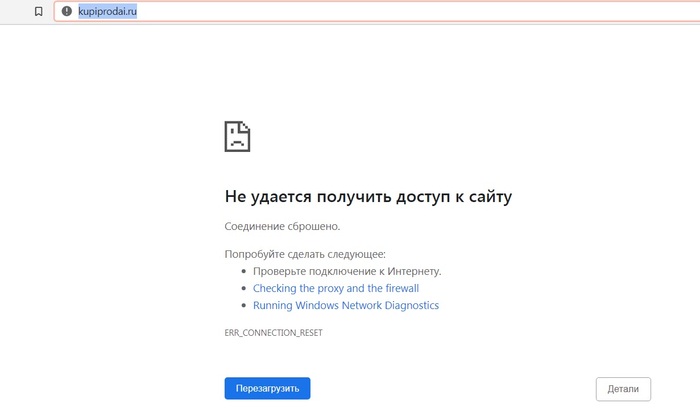Click the sad page error icon
Screen dimensions: 700x420
point(237,136)
